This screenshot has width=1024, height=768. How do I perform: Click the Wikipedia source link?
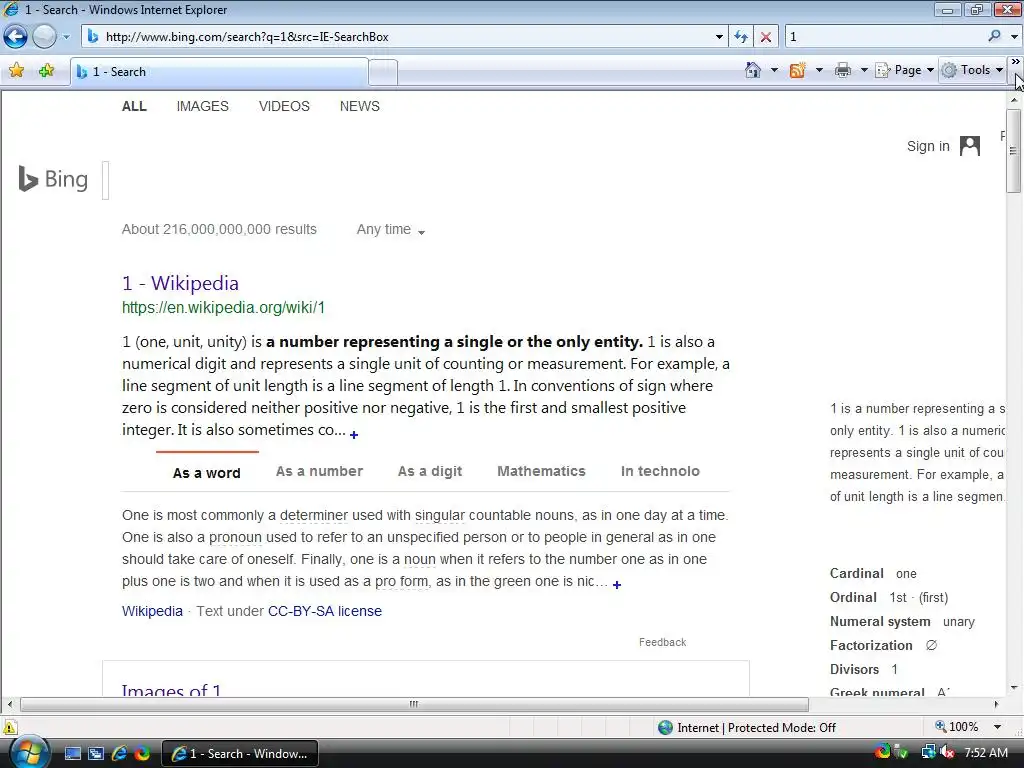point(152,611)
